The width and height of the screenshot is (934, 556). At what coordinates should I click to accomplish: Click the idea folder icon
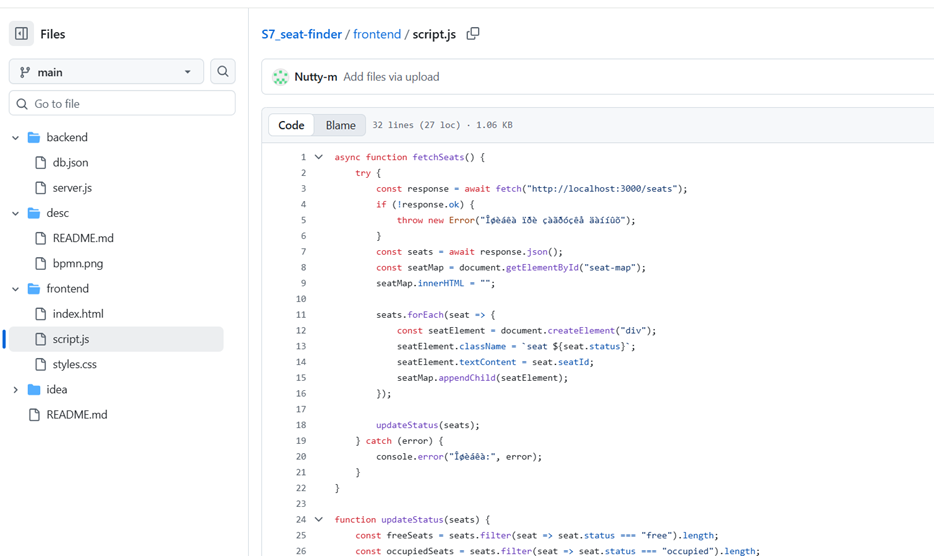click(34, 389)
